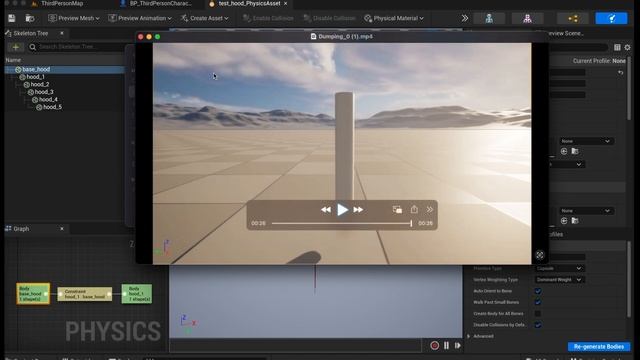Click the share icon in video player
The height and width of the screenshot is (360, 640).
(x=414, y=209)
